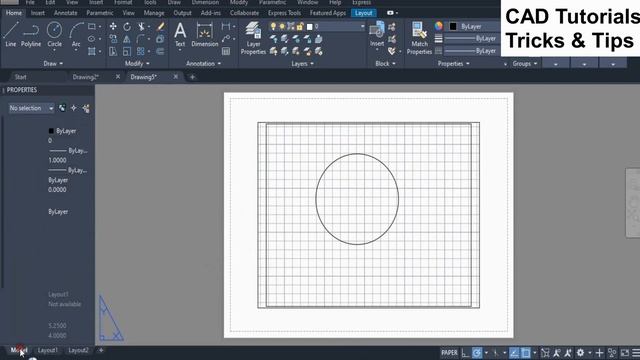This screenshot has height=360, width=640.
Task: Open the No selection dropdown
Action: [x=31, y=108]
